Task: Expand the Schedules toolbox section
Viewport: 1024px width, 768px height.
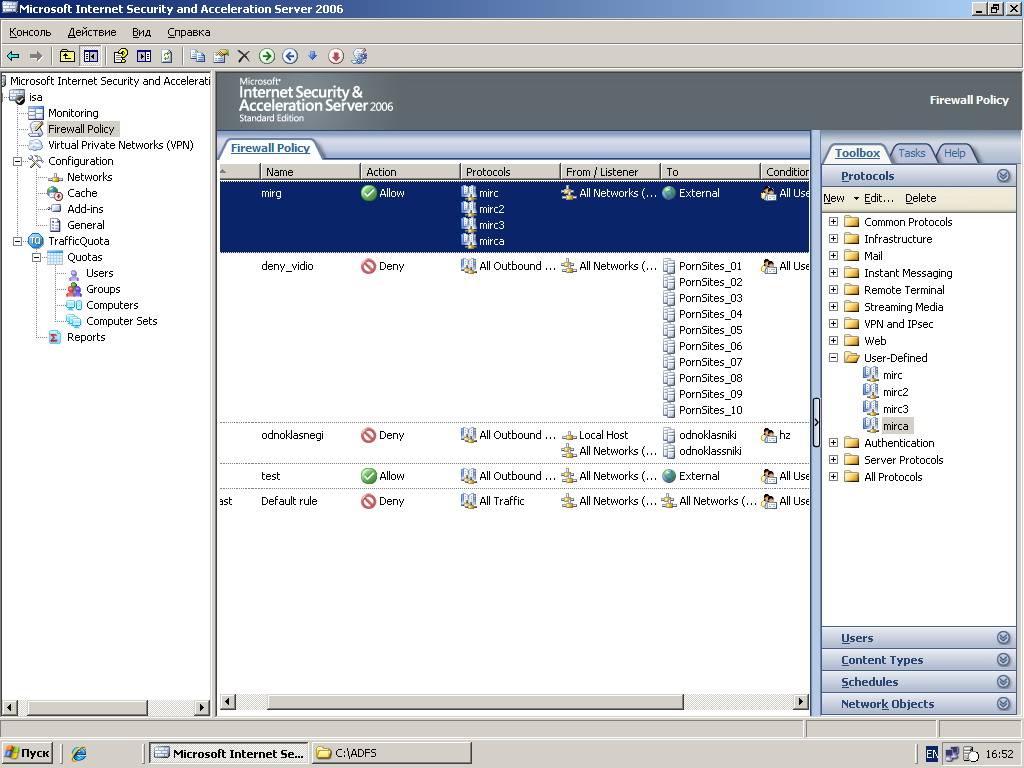Action: [919, 682]
